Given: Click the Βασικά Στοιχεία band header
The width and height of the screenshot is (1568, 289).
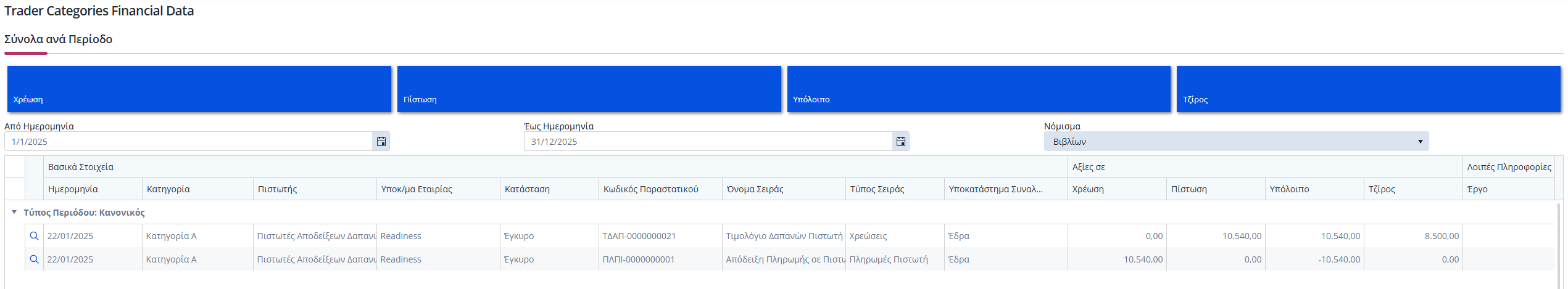Looking at the screenshot, I should click(555, 167).
